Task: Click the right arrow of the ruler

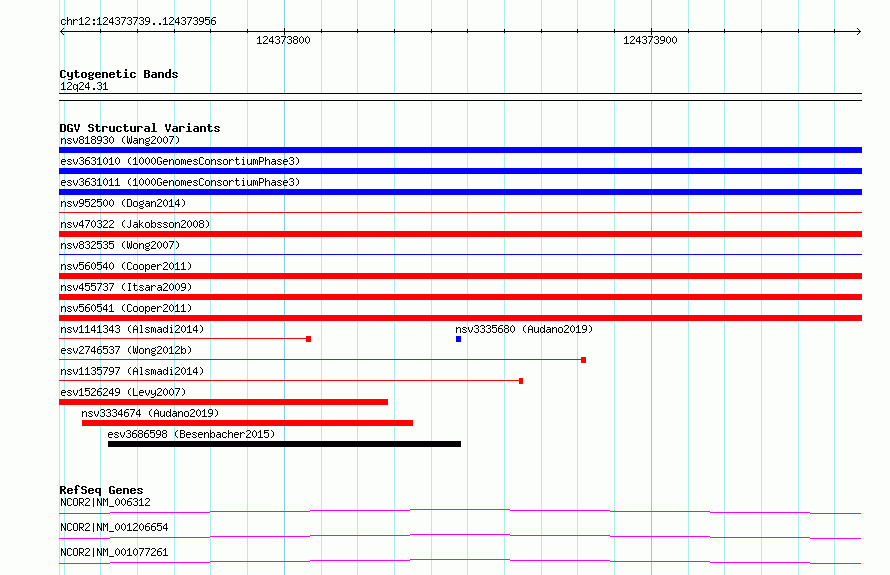Action: [x=859, y=32]
